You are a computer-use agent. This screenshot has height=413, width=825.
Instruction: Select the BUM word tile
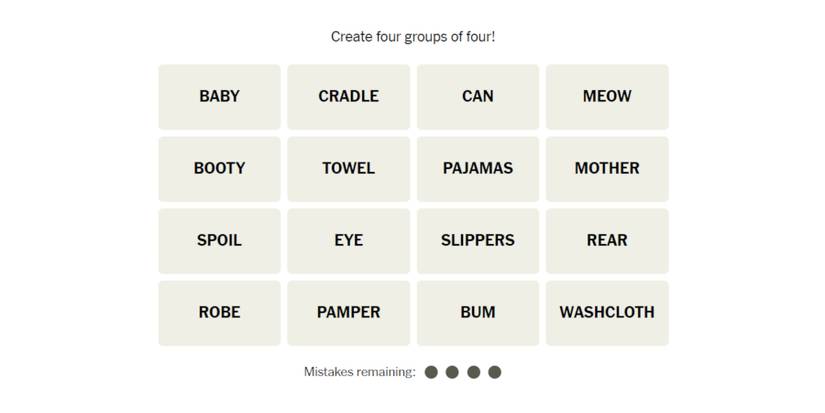(x=478, y=313)
